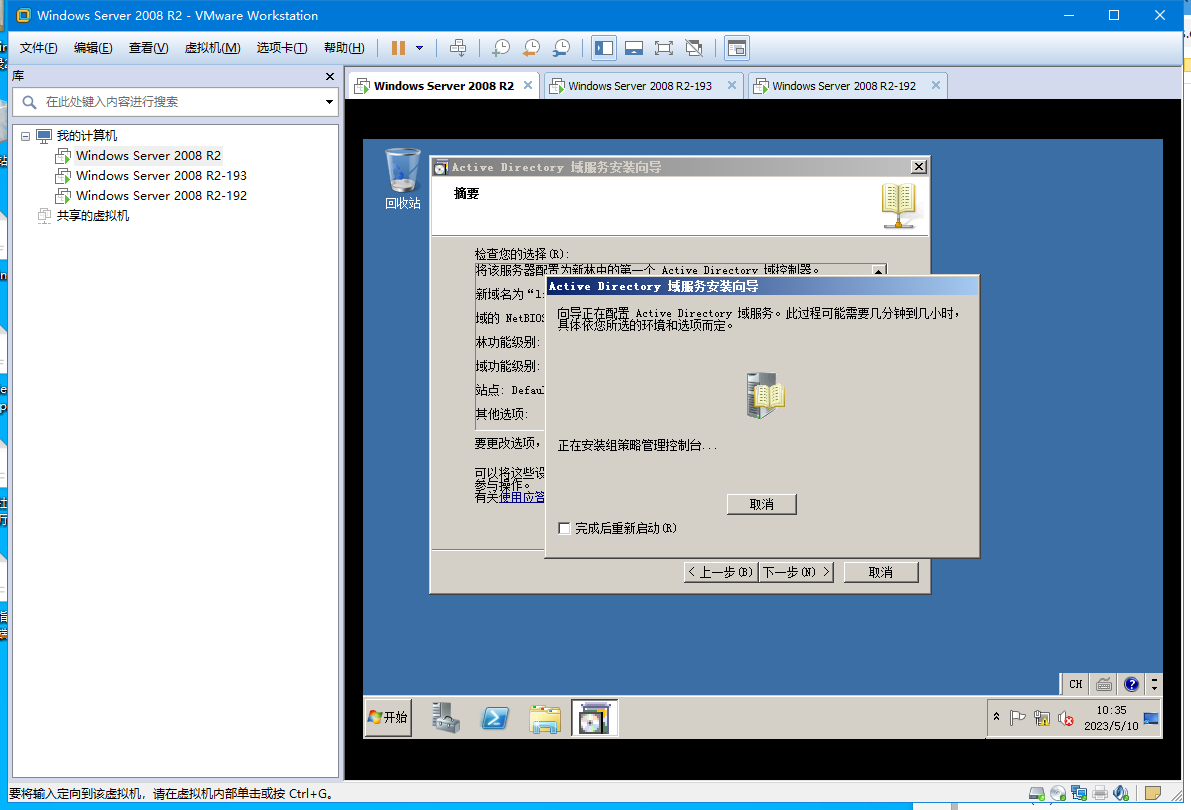Screen dimensions: 1191x810
Task: Open the 虚拟机(M) menu
Action: coord(213,48)
